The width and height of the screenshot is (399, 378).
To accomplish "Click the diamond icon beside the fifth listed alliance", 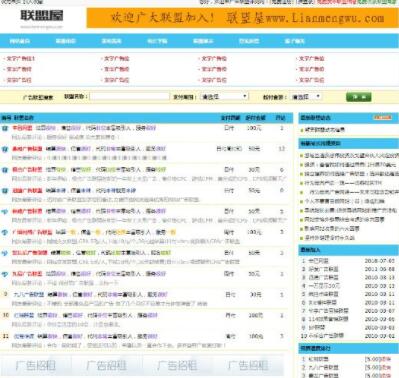I will click(x=5, y=211).
